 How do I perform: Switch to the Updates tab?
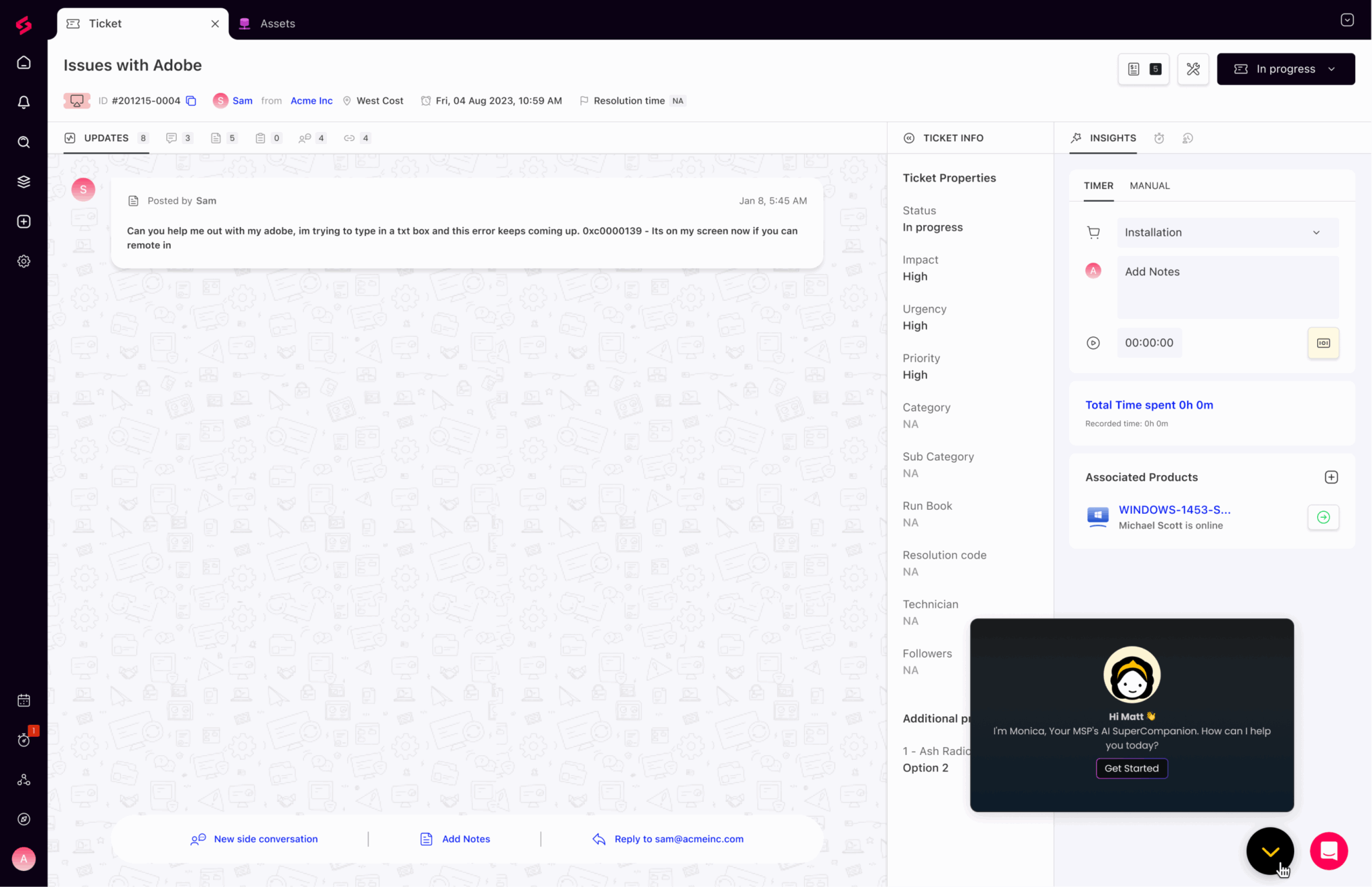tap(106, 138)
